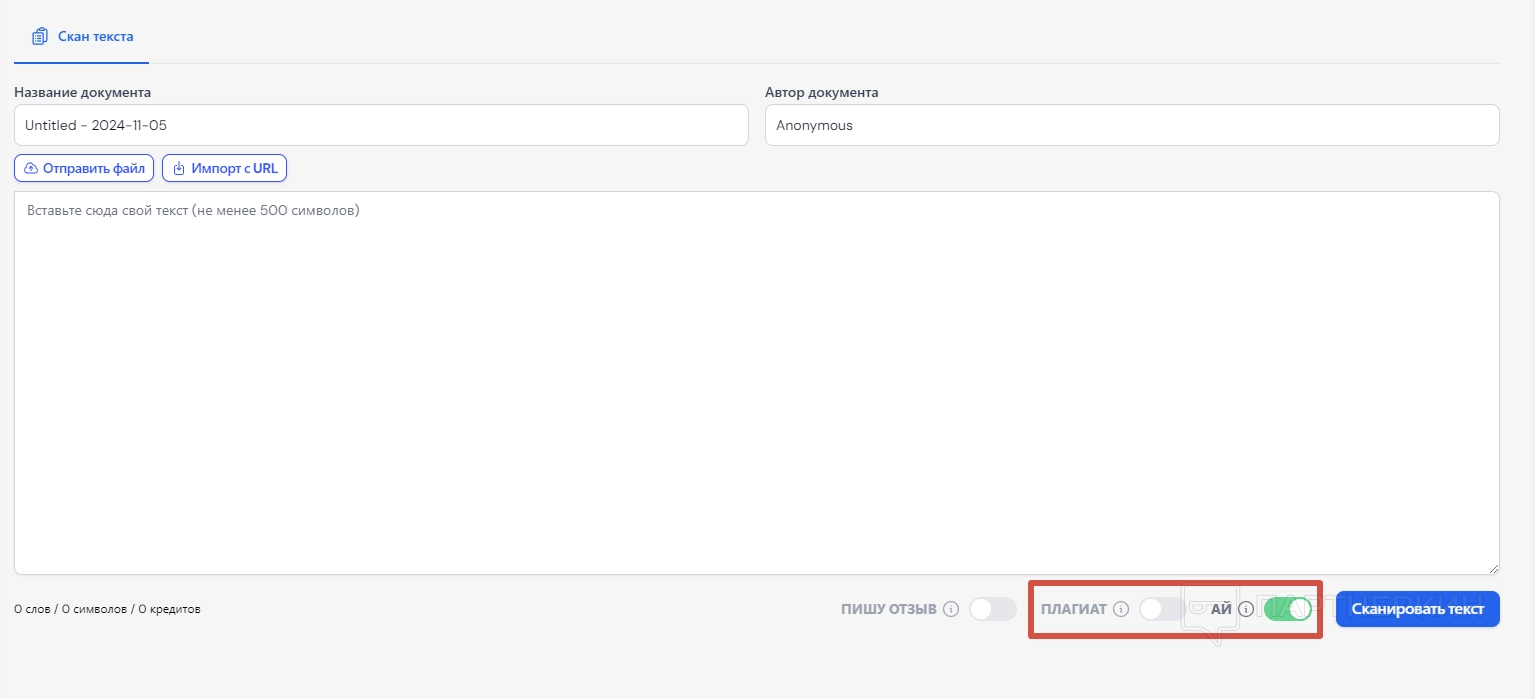1535x699 pixels.
Task: Click the download icon in Импорт с URL
Action: (179, 169)
